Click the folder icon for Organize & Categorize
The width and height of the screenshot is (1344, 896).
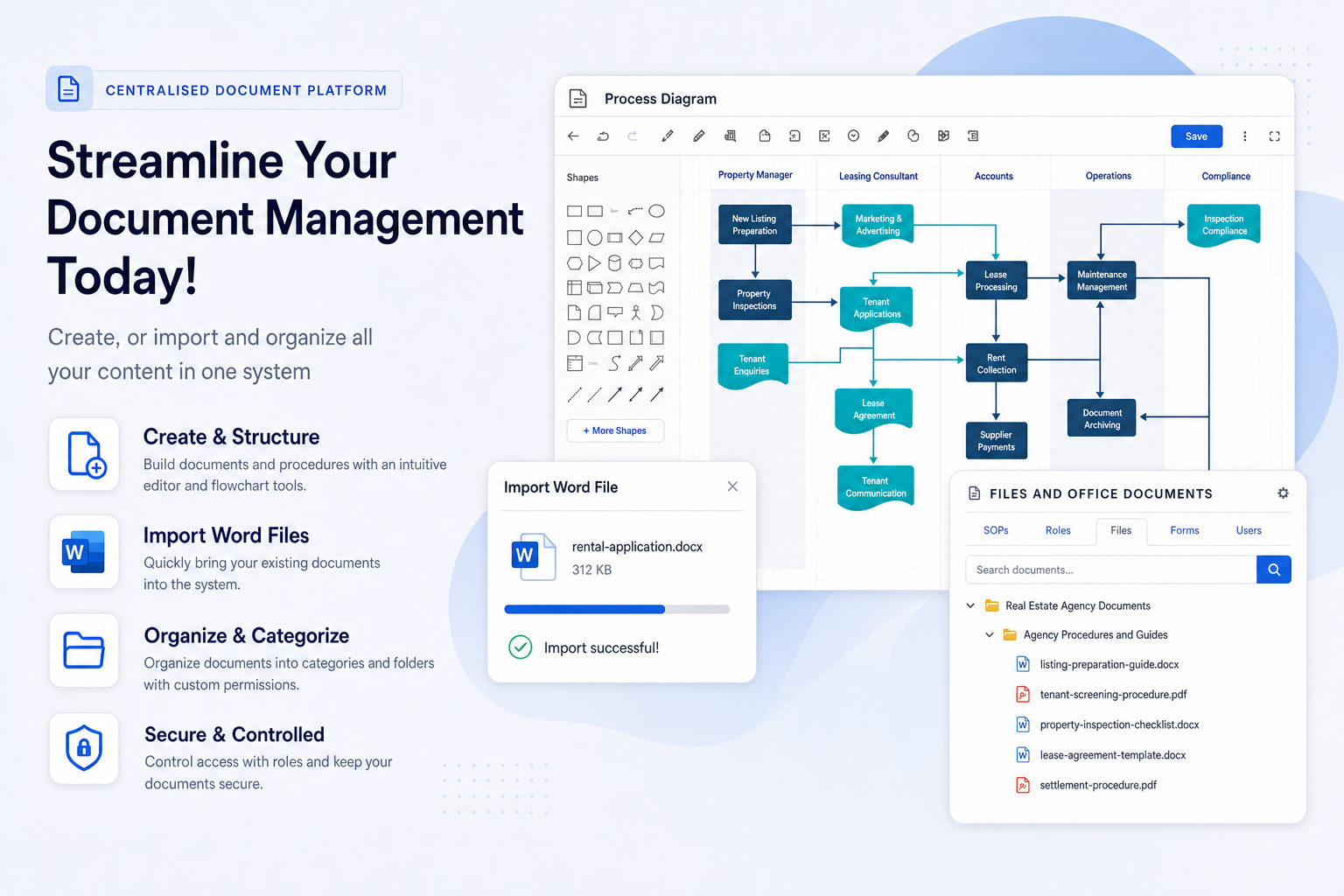(84, 650)
